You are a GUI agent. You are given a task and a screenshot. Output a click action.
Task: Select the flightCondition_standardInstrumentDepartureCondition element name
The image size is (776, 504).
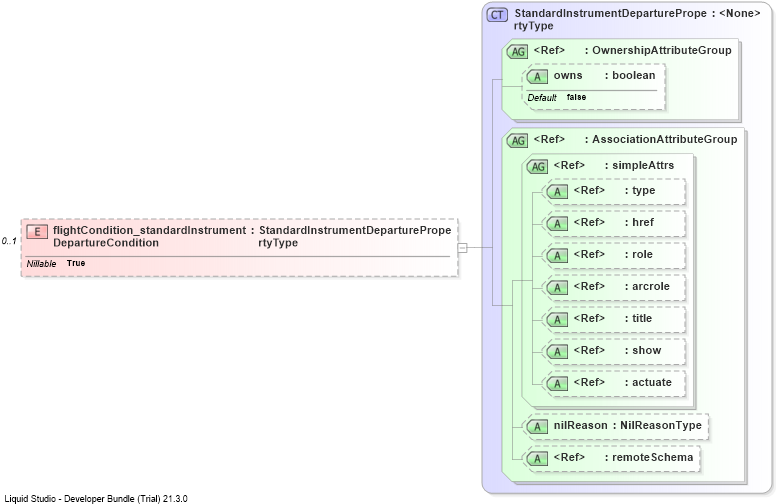(x=149, y=237)
